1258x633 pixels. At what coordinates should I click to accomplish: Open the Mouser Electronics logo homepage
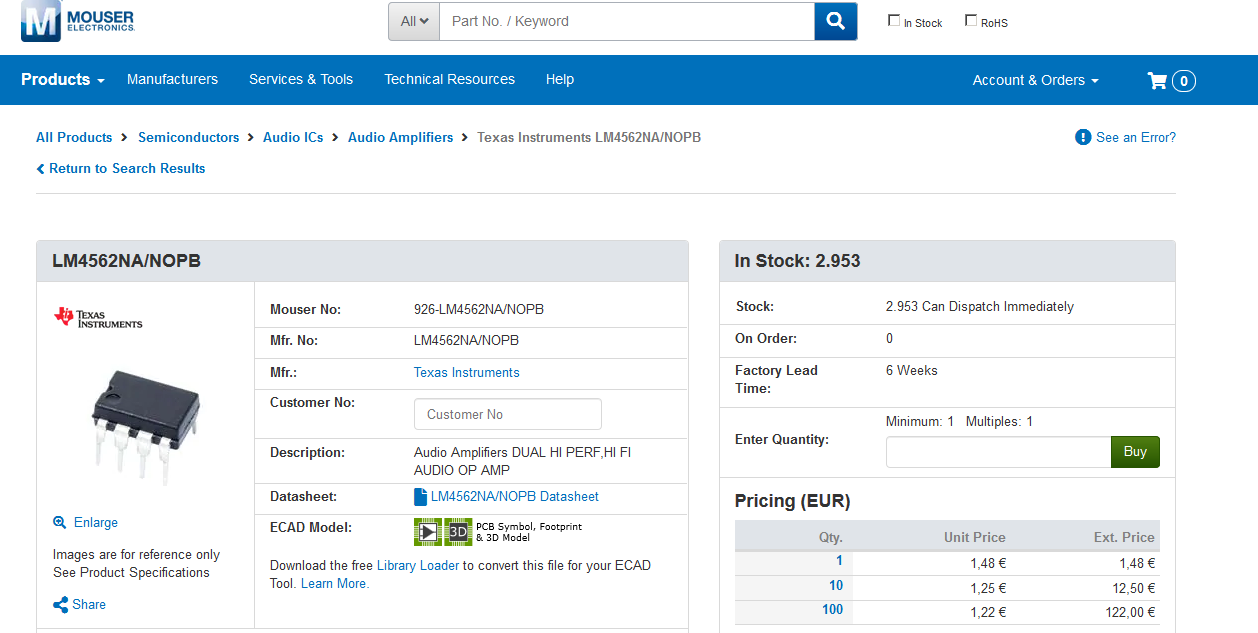click(78, 21)
